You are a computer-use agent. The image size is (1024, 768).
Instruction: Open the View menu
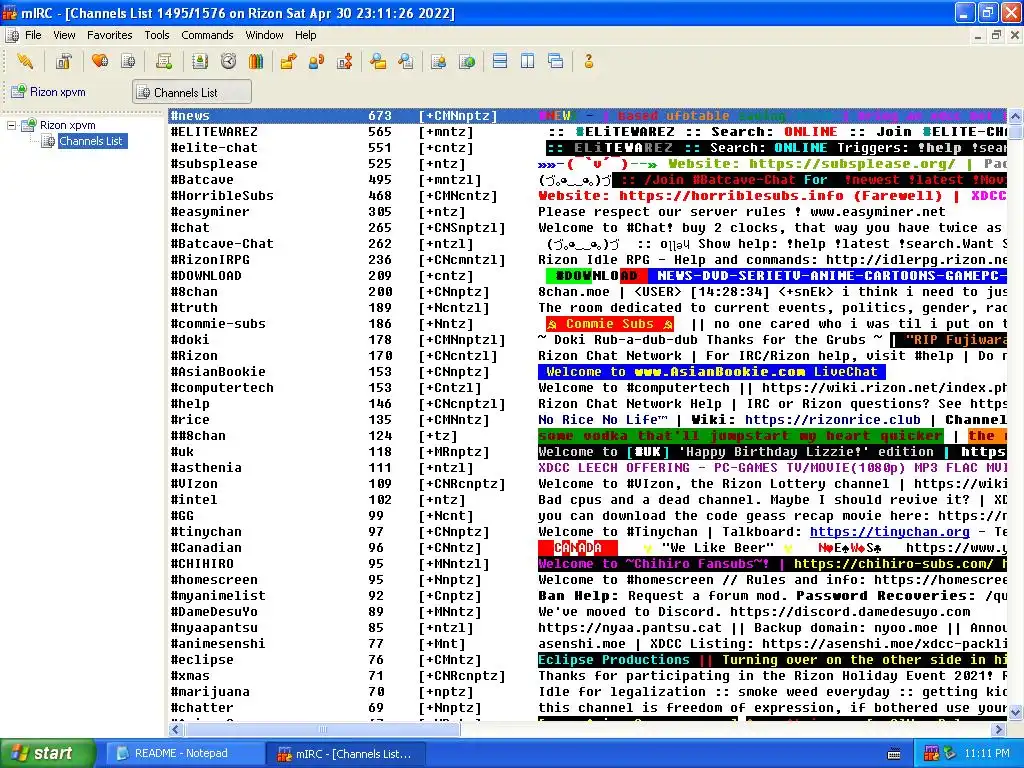(x=64, y=35)
